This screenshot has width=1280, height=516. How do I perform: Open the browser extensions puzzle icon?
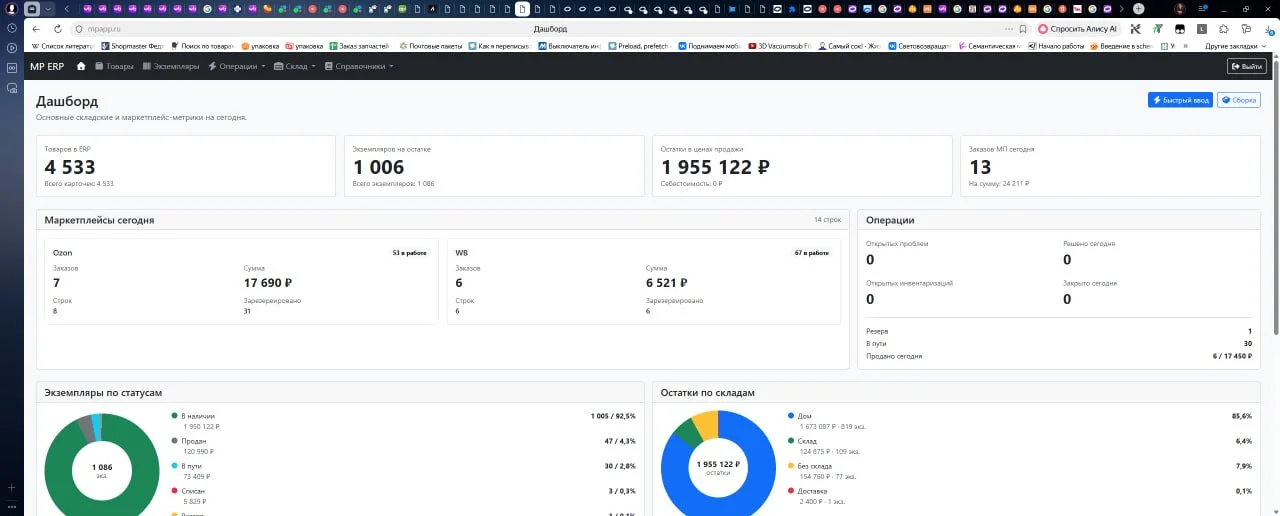[1224, 29]
